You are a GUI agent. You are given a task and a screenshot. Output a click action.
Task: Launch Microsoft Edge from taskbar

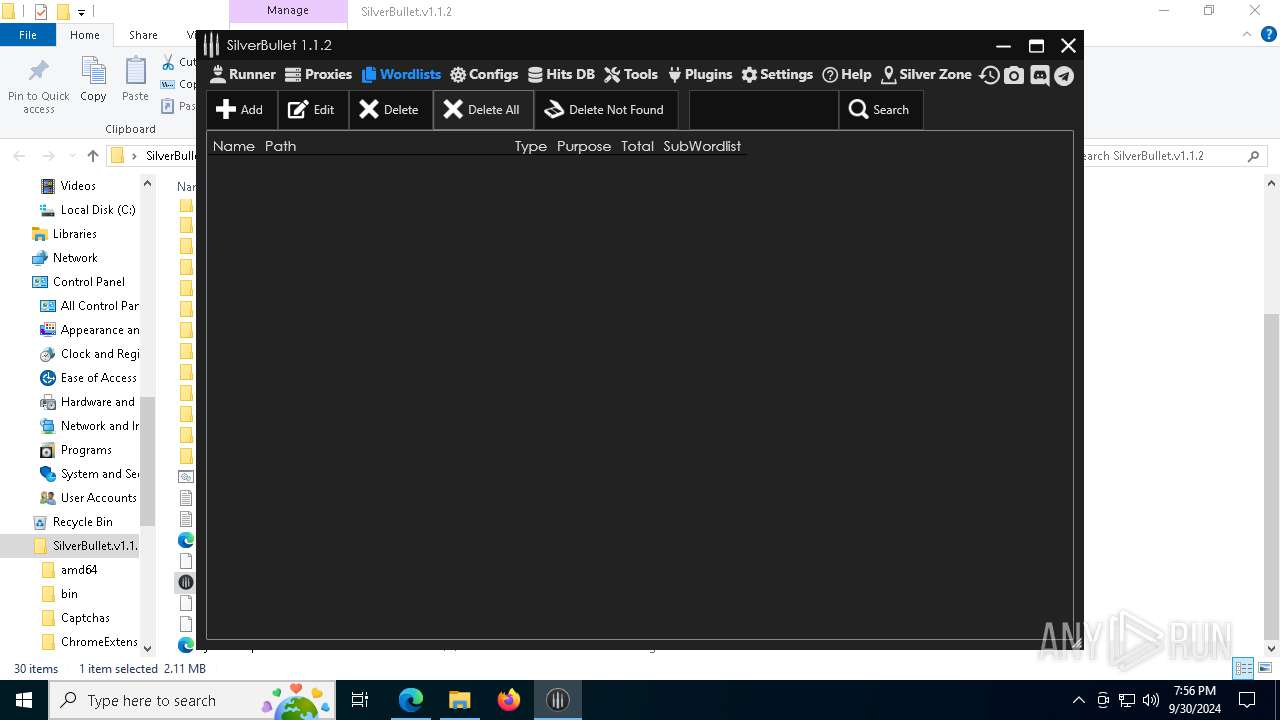tap(411, 700)
